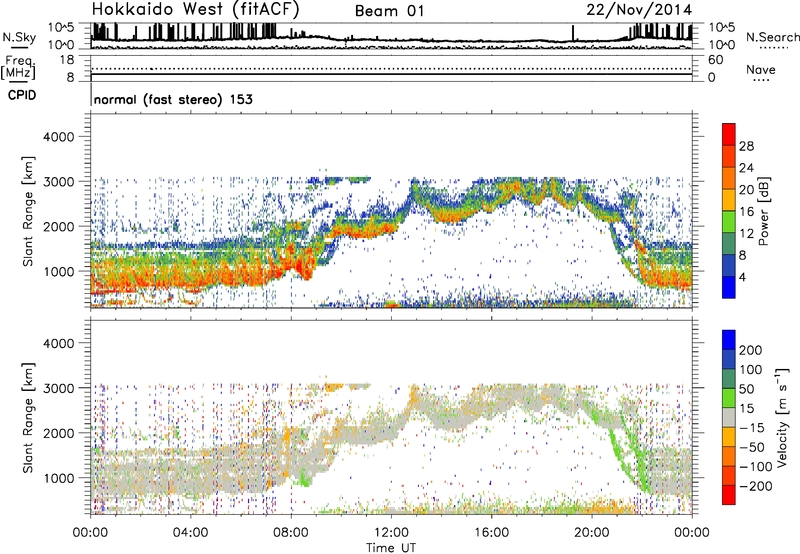Screen dimensions: 800x554
Task: Click the date "22/Nov/2014"
Action: 639,10
